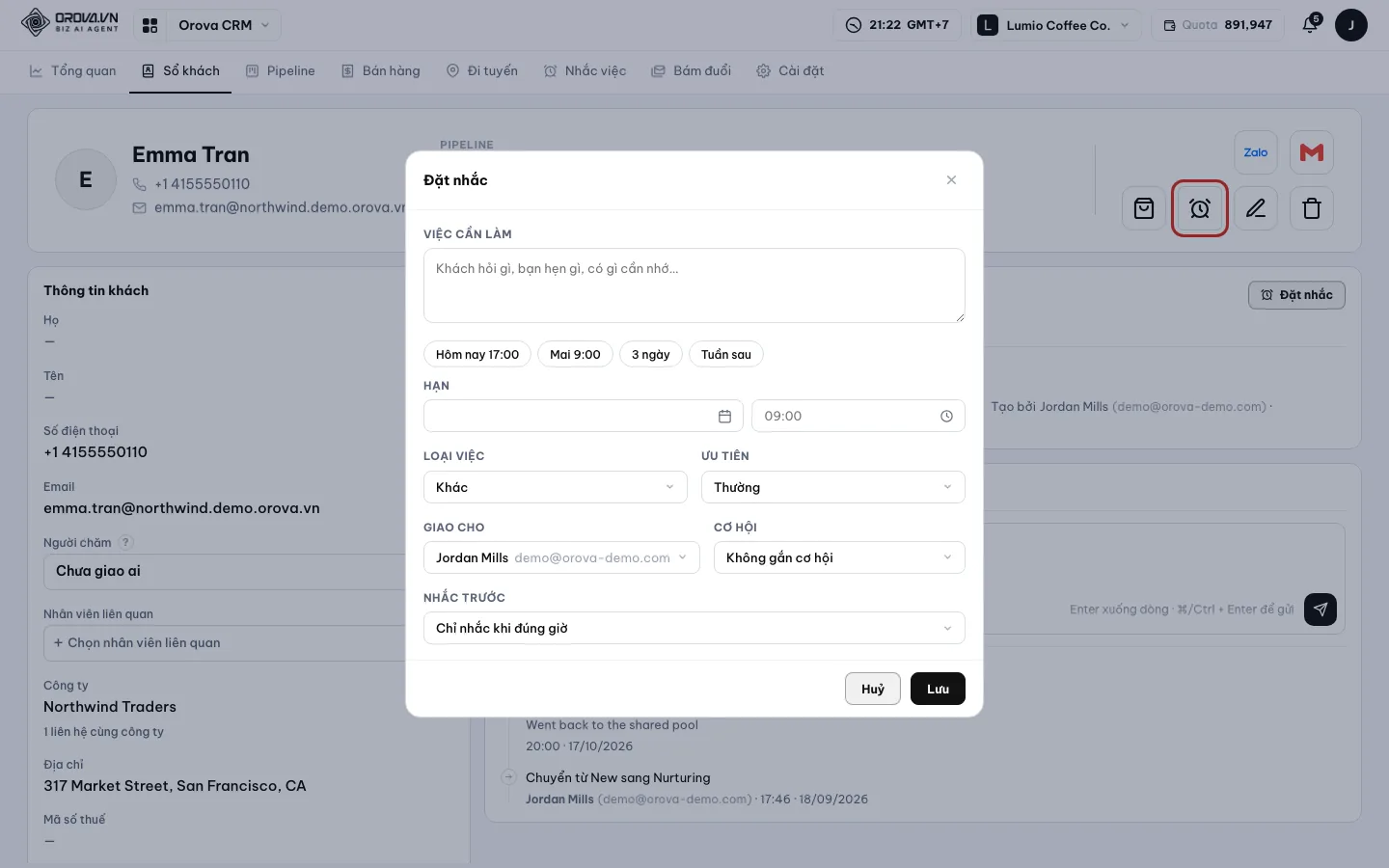Click the Huỷ button
The height and width of the screenshot is (868, 1389).
[873, 689]
